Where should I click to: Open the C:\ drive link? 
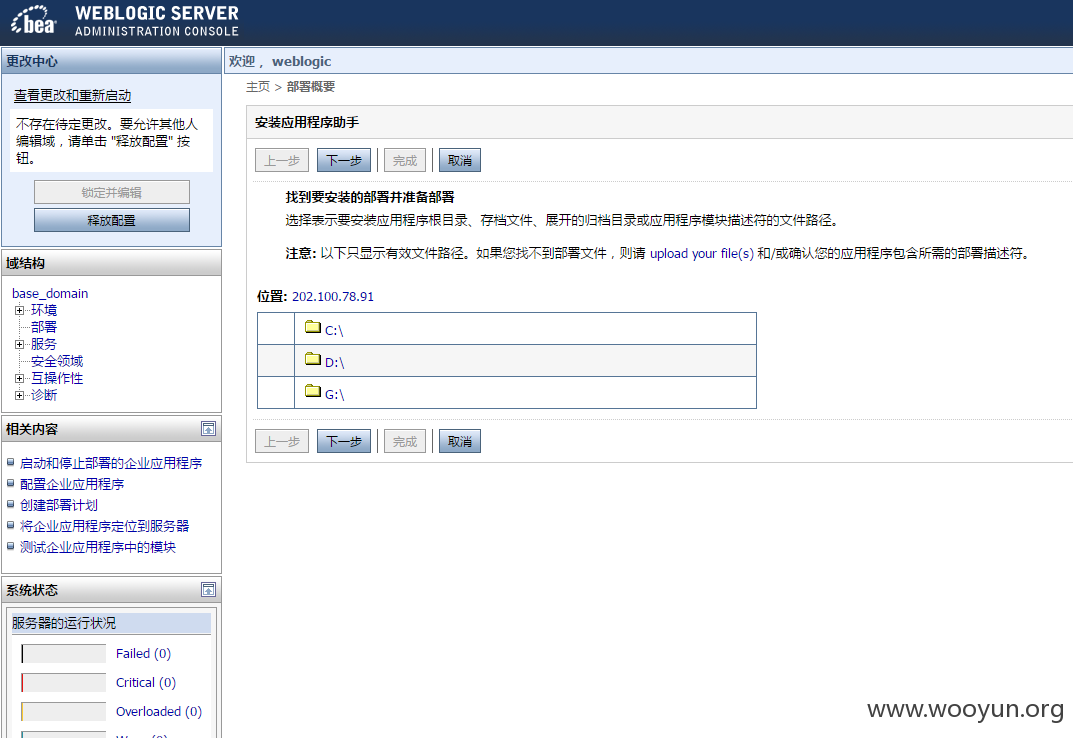pos(334,330)
